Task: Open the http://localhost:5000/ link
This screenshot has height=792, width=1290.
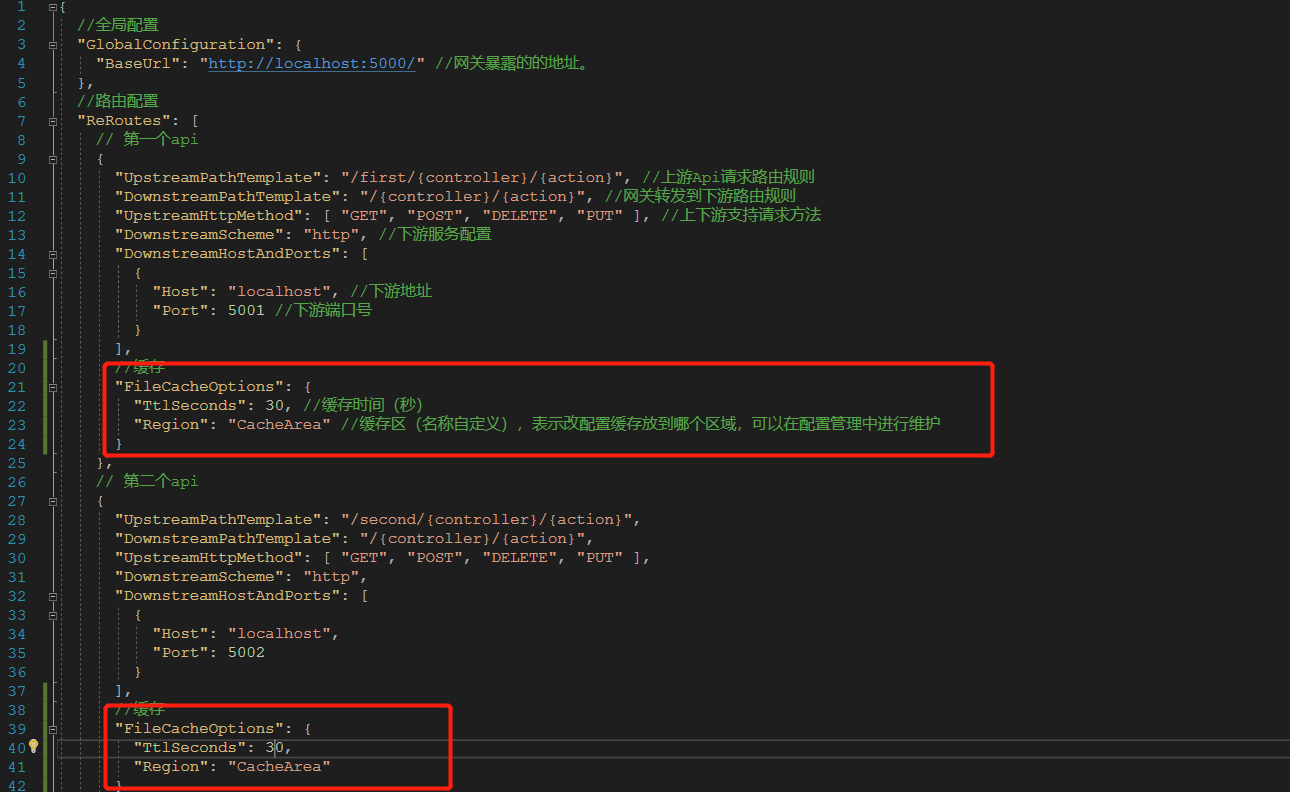Action: pos(311,64)
